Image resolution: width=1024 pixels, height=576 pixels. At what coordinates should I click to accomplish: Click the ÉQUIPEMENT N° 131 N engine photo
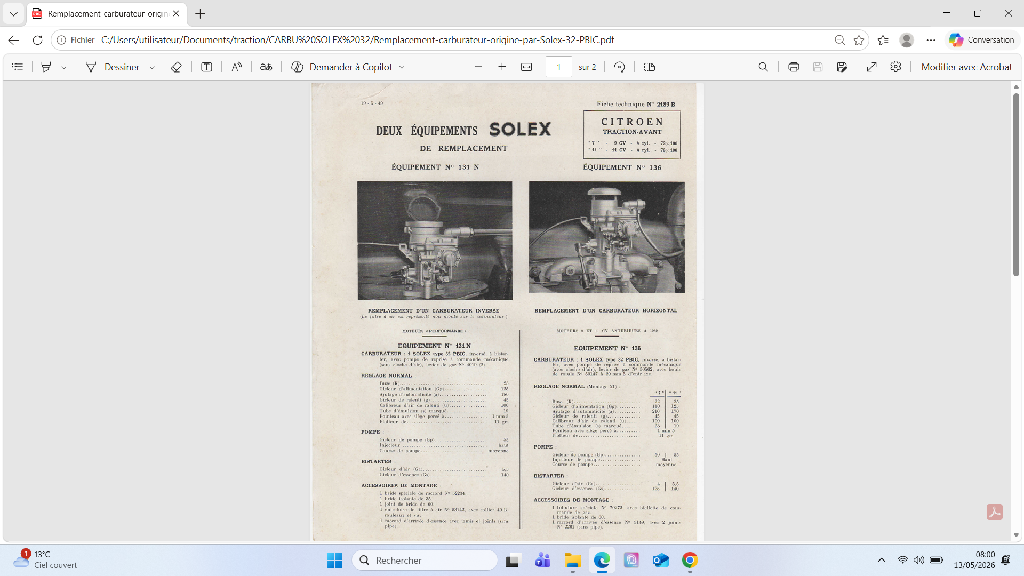[x=435, y=240]
